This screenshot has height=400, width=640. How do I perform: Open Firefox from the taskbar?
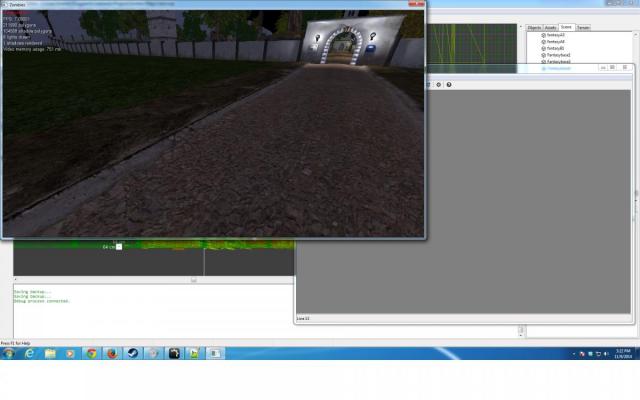[112, 353]
